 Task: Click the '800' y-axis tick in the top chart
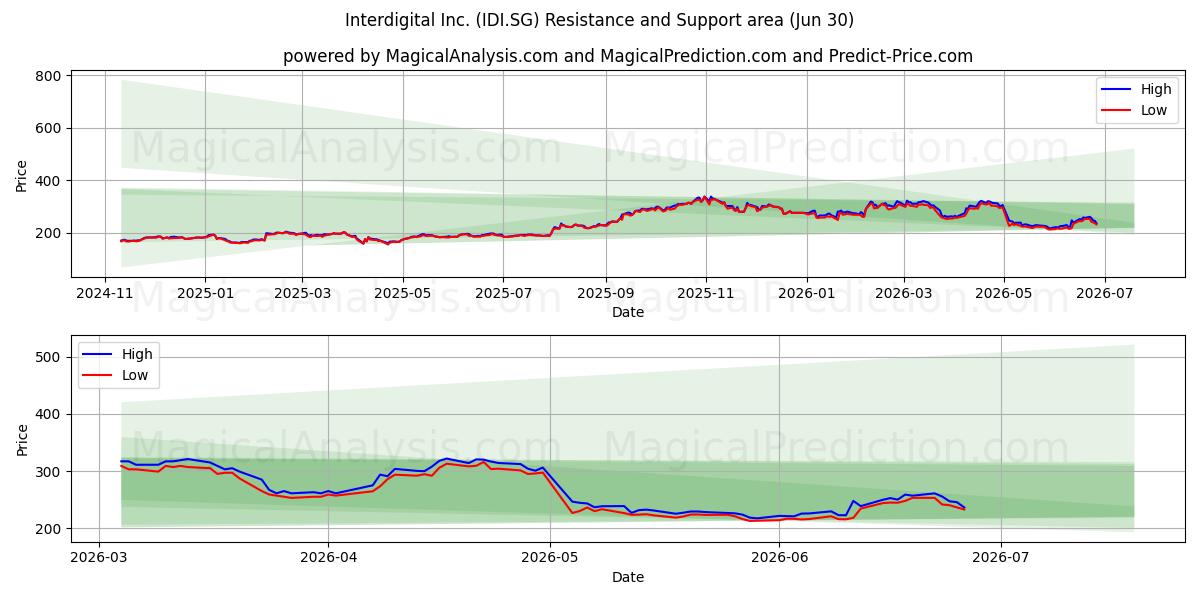(50, 76)
